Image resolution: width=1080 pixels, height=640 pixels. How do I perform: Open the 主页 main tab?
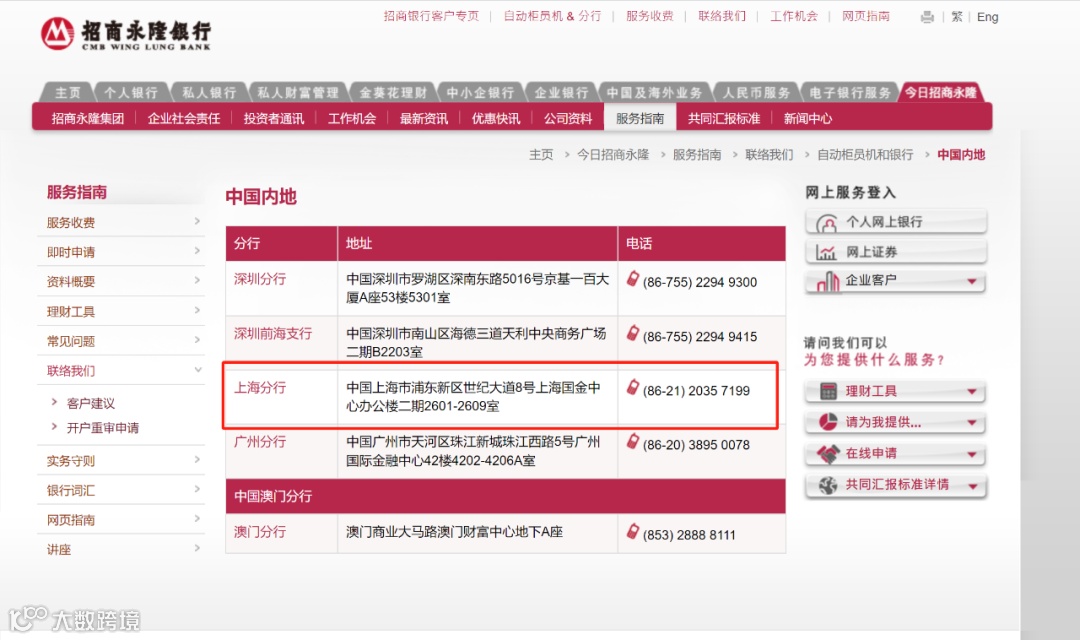(x=68, y=92)
